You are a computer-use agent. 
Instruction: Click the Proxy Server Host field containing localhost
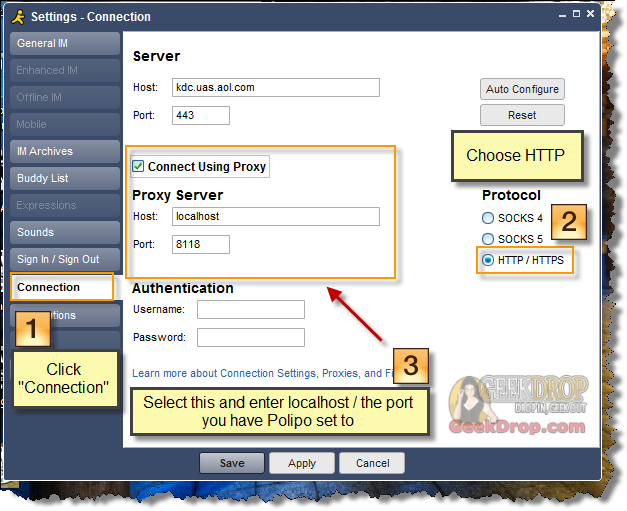tap(275, 216)
